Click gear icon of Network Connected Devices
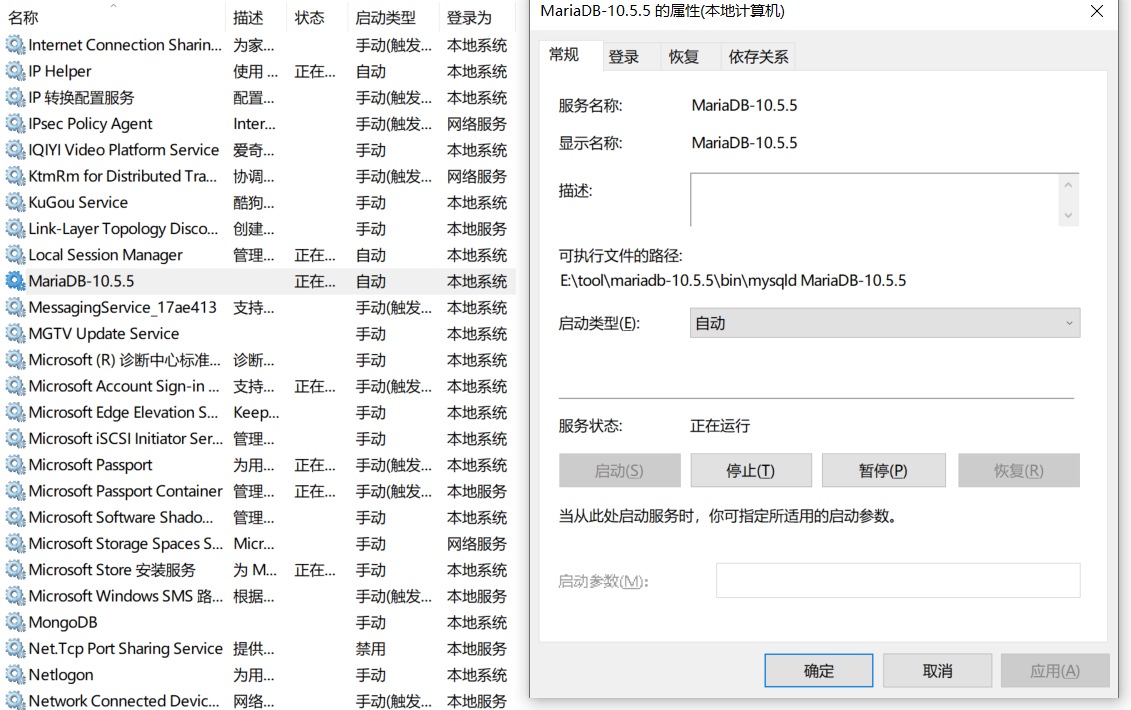The image size is (1131, 710). (x=15, y=701)
